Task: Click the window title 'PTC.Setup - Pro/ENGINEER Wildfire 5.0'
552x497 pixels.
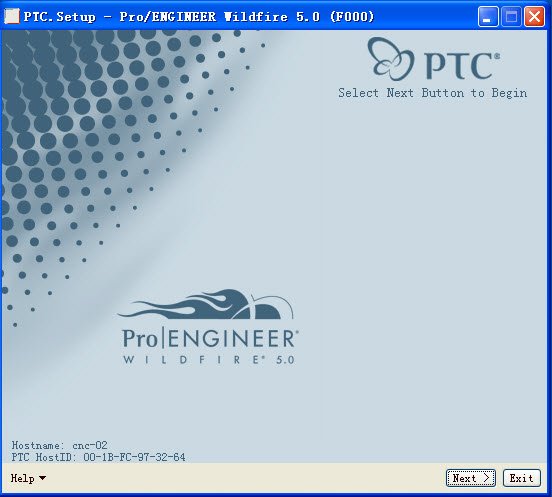Action: (199, 17)
